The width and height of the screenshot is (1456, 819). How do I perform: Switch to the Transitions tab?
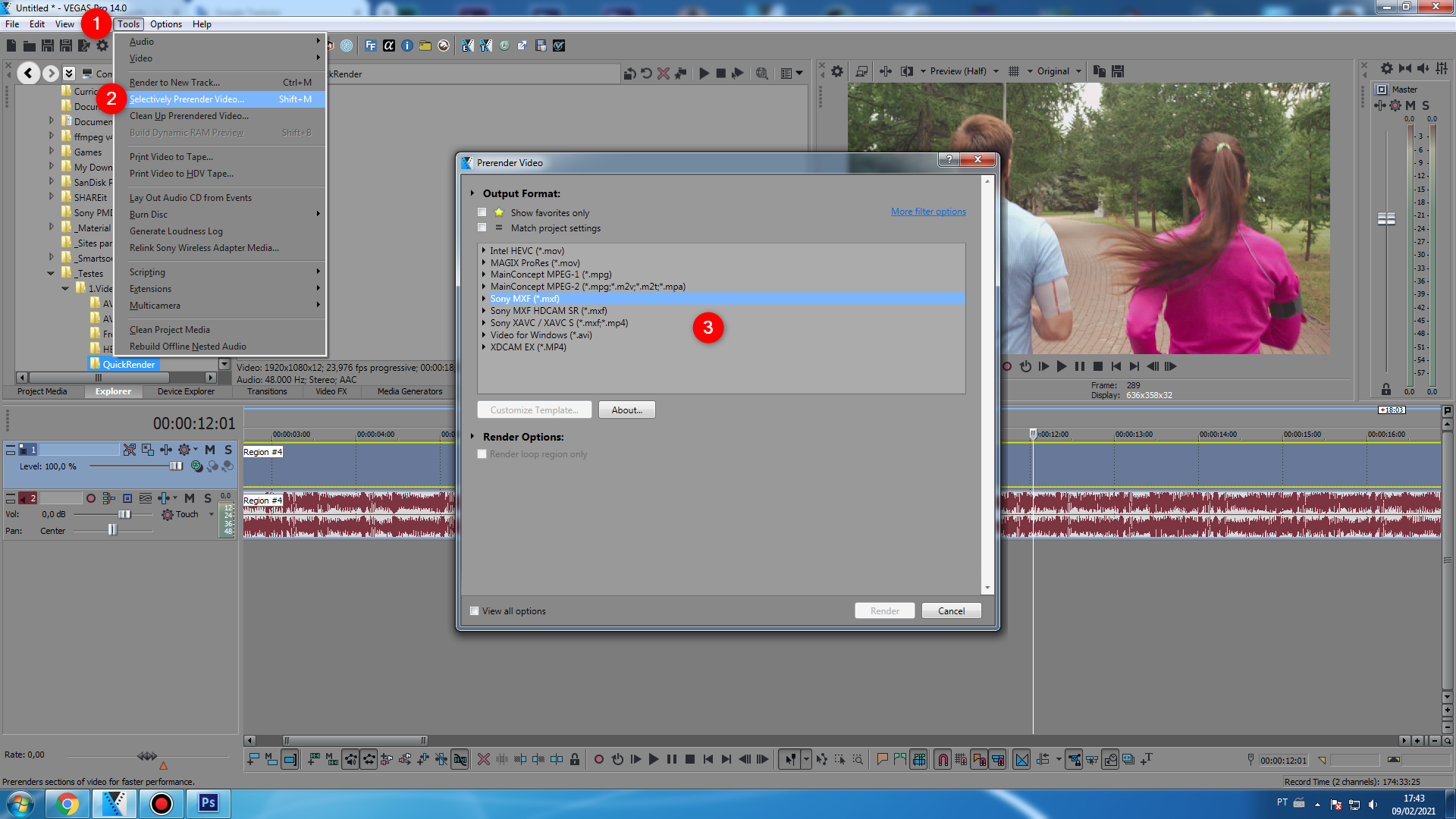pos(267,391)
